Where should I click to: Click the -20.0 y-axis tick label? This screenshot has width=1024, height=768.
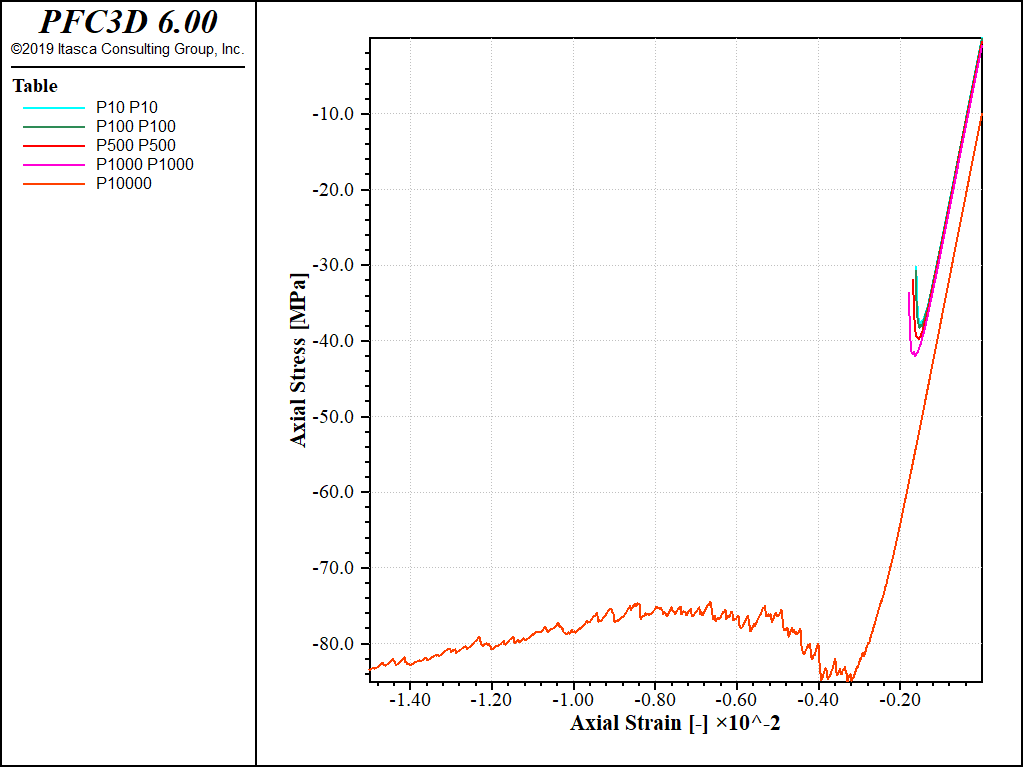click(x=334, y=190)
